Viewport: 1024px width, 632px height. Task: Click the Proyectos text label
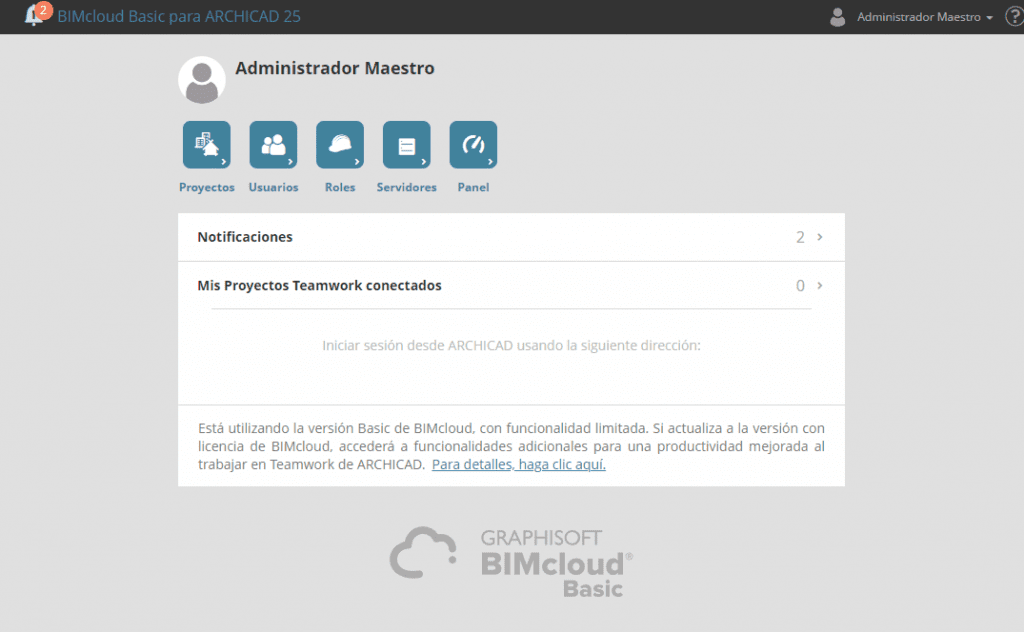click(206, 187)
